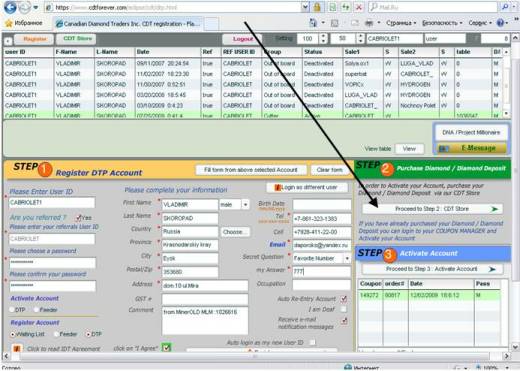
Task: Open status bar zoom level dropdown
Action: point(507,368)
